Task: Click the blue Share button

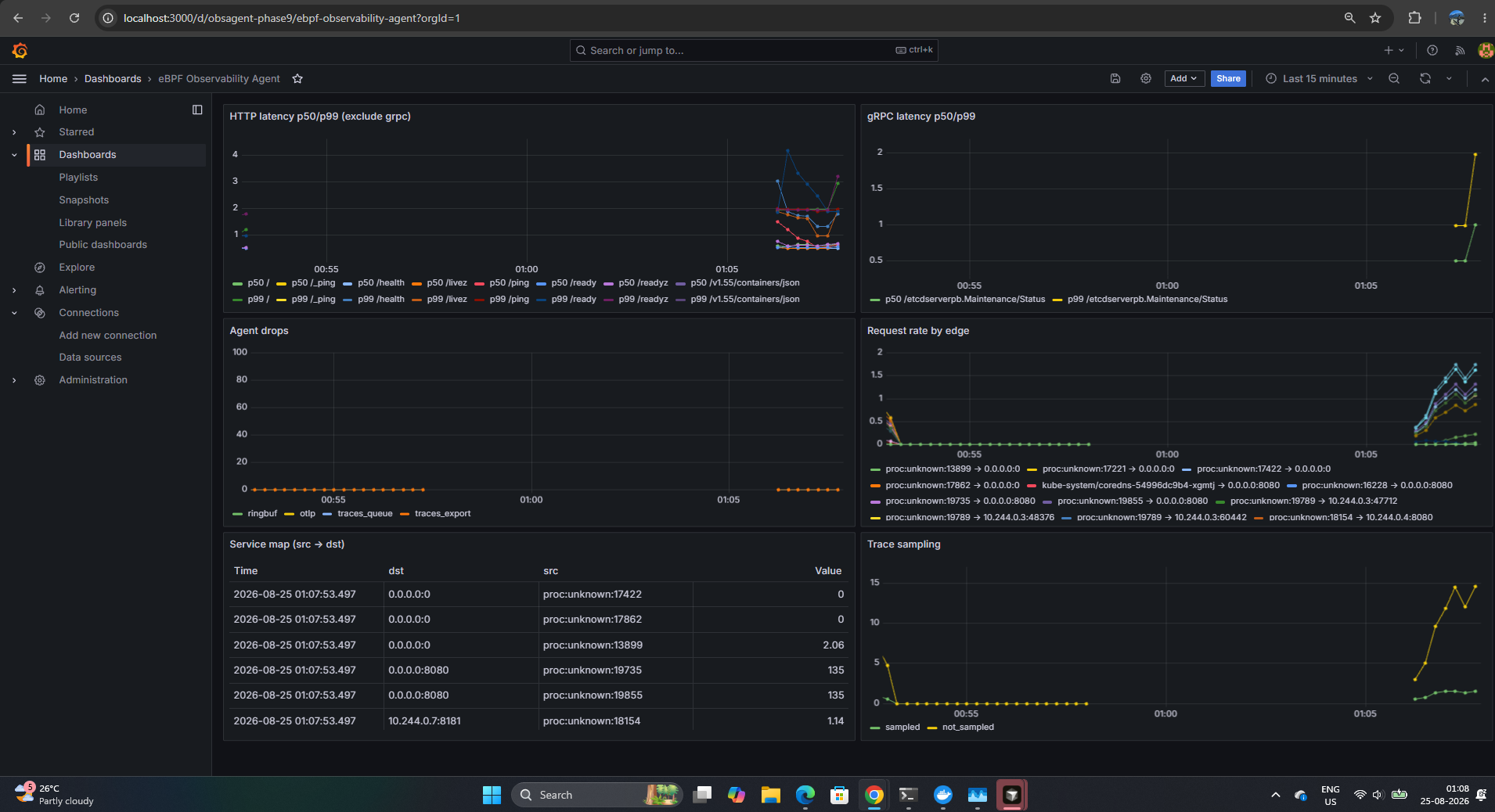Action: [1228, 79]
